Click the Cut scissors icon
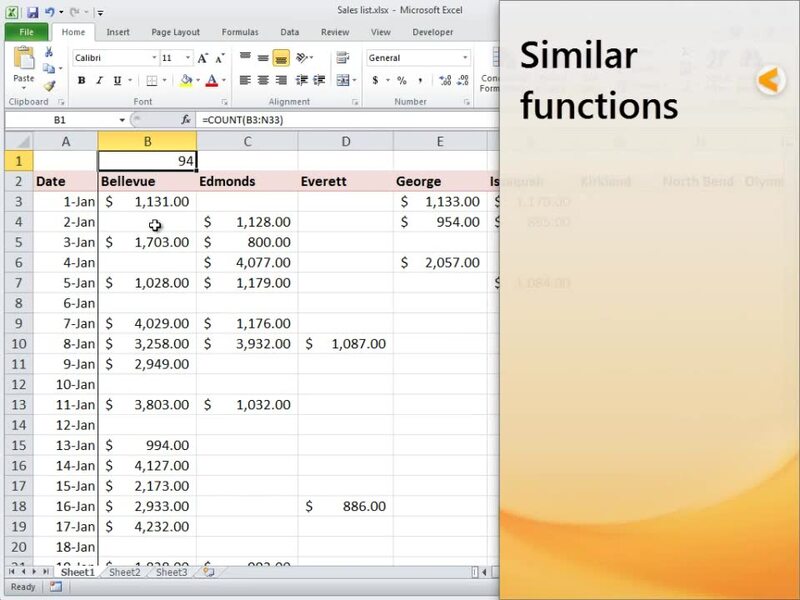This screenshot has width=800, height=600. [x=49, y=52]
